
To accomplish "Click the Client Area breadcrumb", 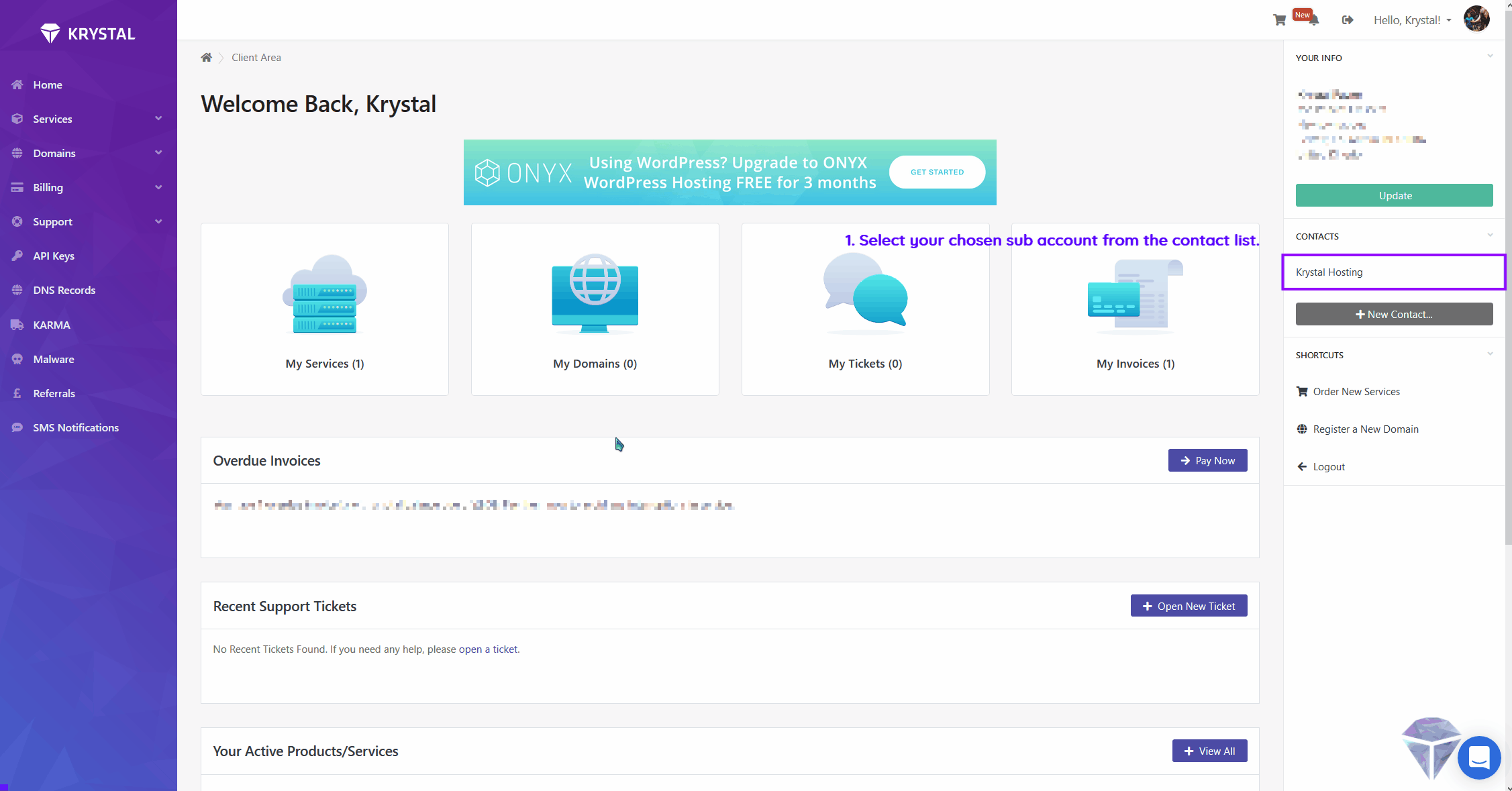I will click(x=256, y=58).
